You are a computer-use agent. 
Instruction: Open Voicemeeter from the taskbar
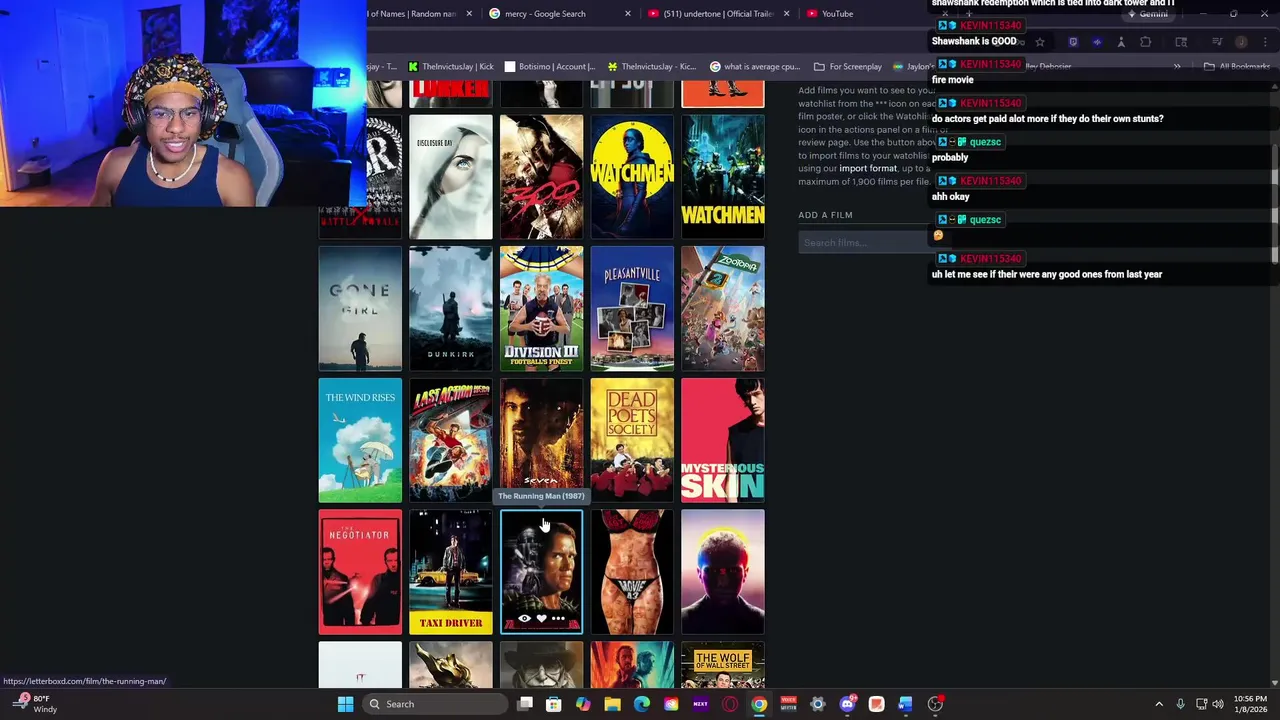[x=788, y=704]
